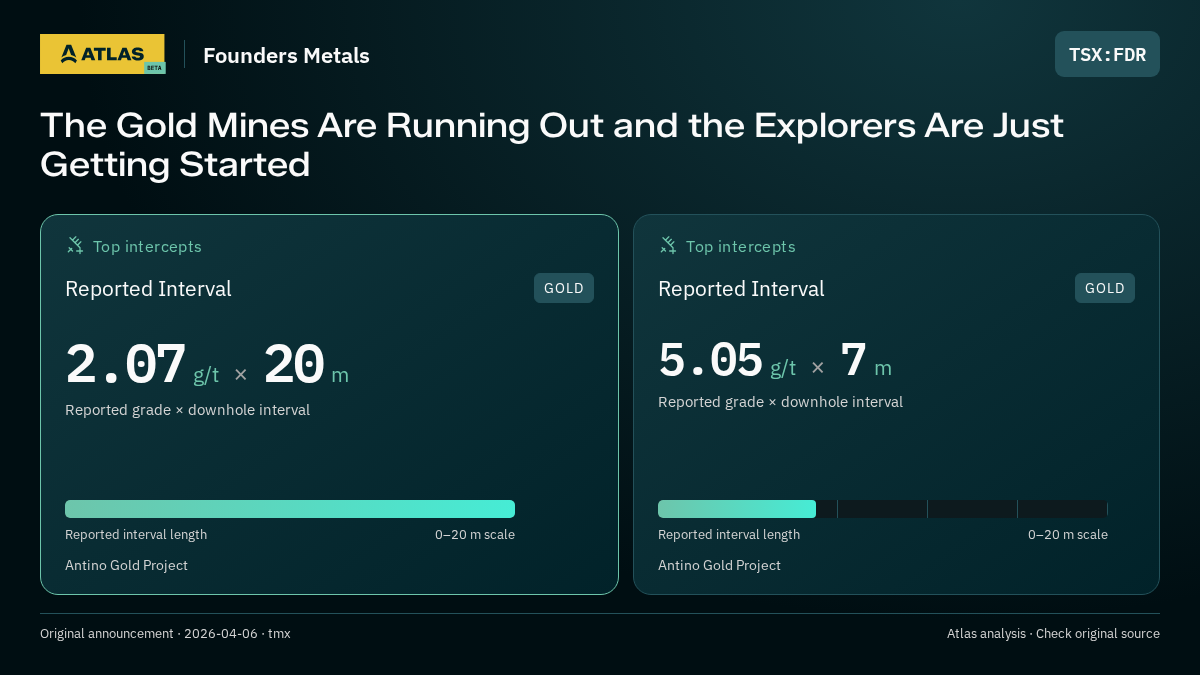Click the 5.05 grade value
The height and width of the screenshot is (675, 1200).
710,360
